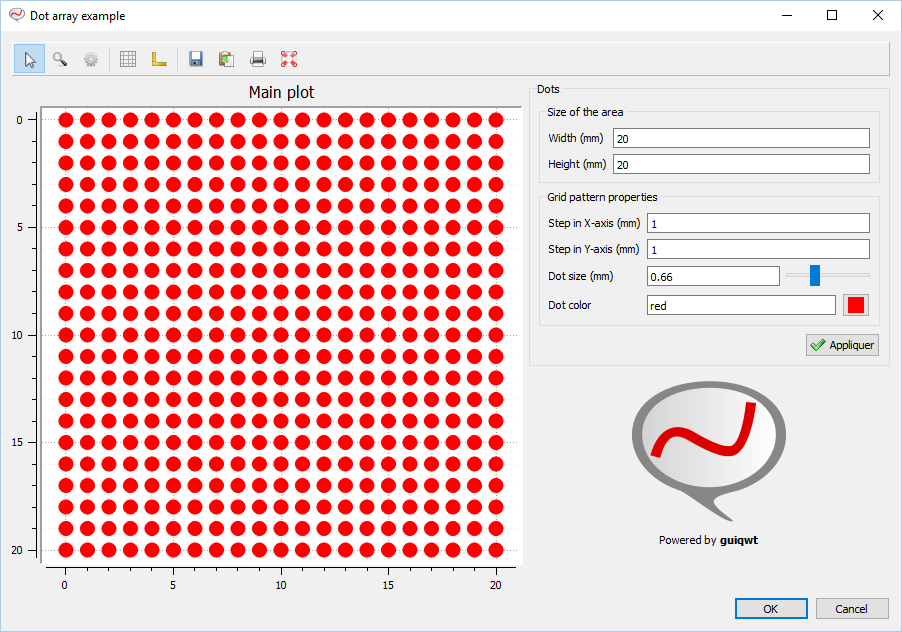902x632 pixels.
Task: Copy plot to clipboard icon
Action: (227, 59)
